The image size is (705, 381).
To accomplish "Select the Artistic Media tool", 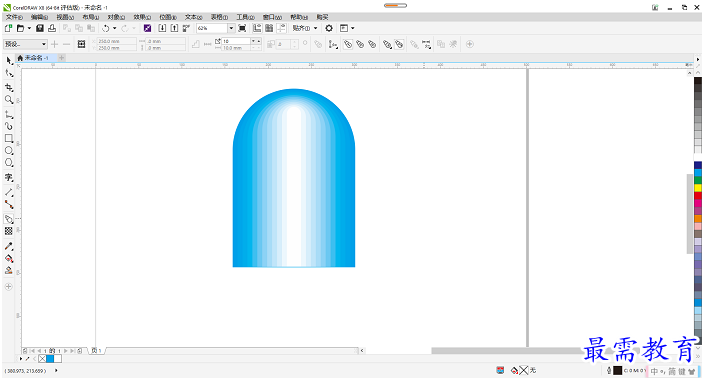I will point(9,126).
